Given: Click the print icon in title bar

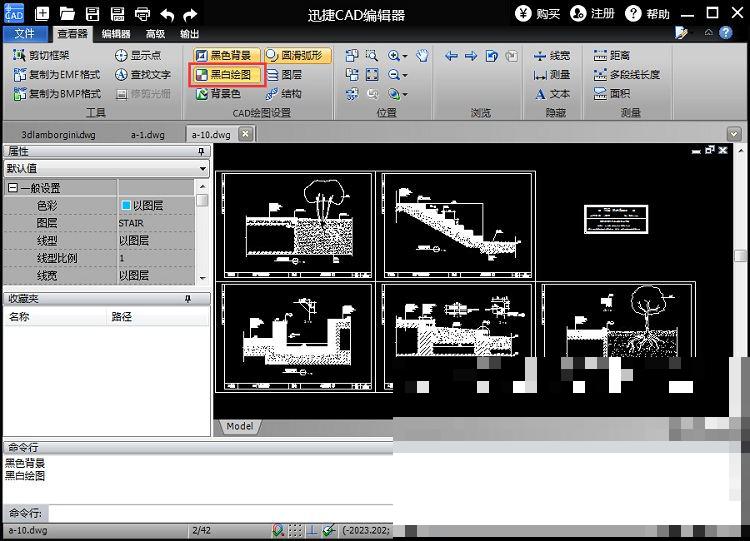Looking at the screenshot, I should click(143, 14).
